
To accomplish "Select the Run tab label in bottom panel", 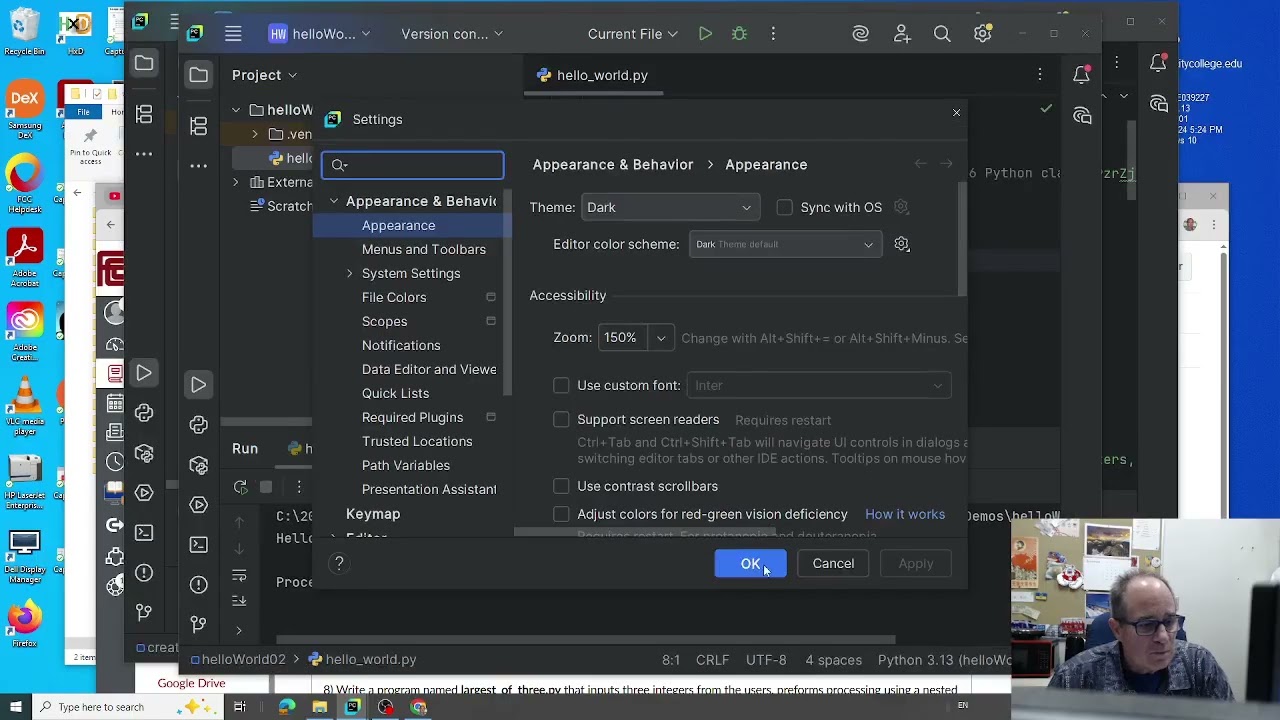I will 245,449.
